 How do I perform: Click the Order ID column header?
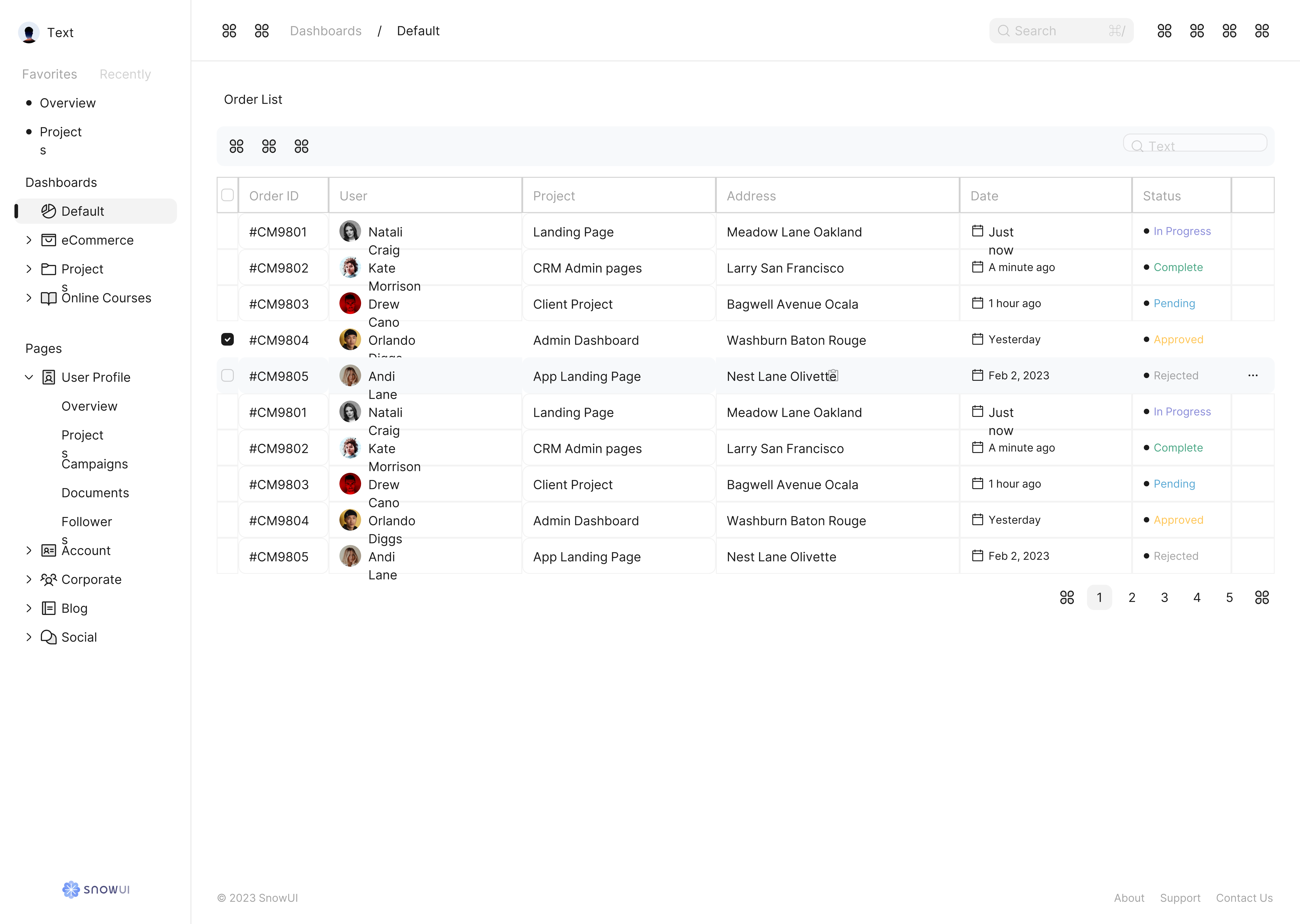(x=283, y=195)
